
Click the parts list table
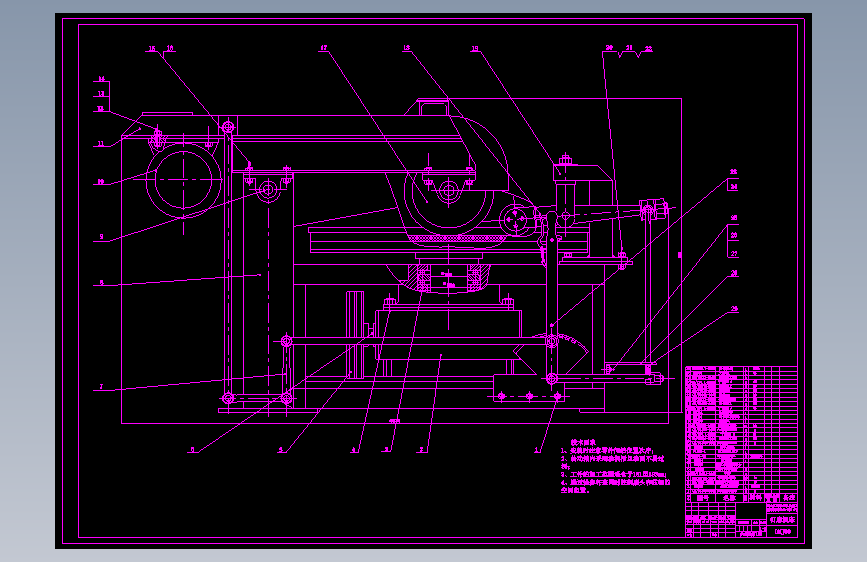[x=741, y=434]
